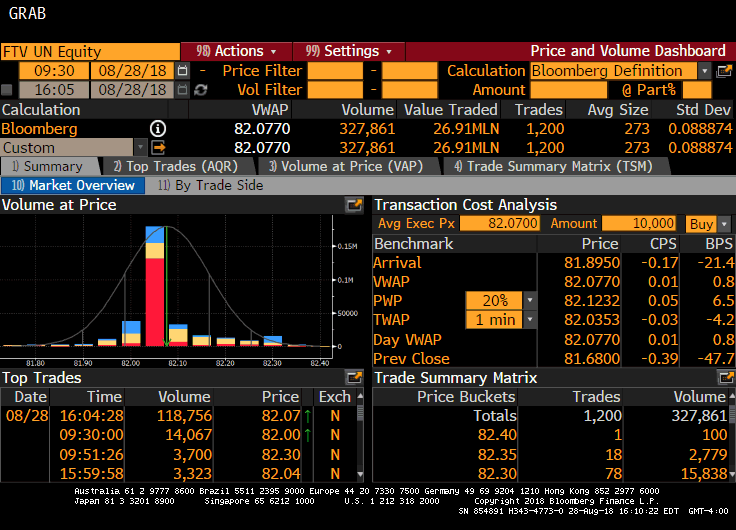Expand the Bloomberg Definition calculation dropdown
Screen dimensions: 736x530
[x=704, y=71]
